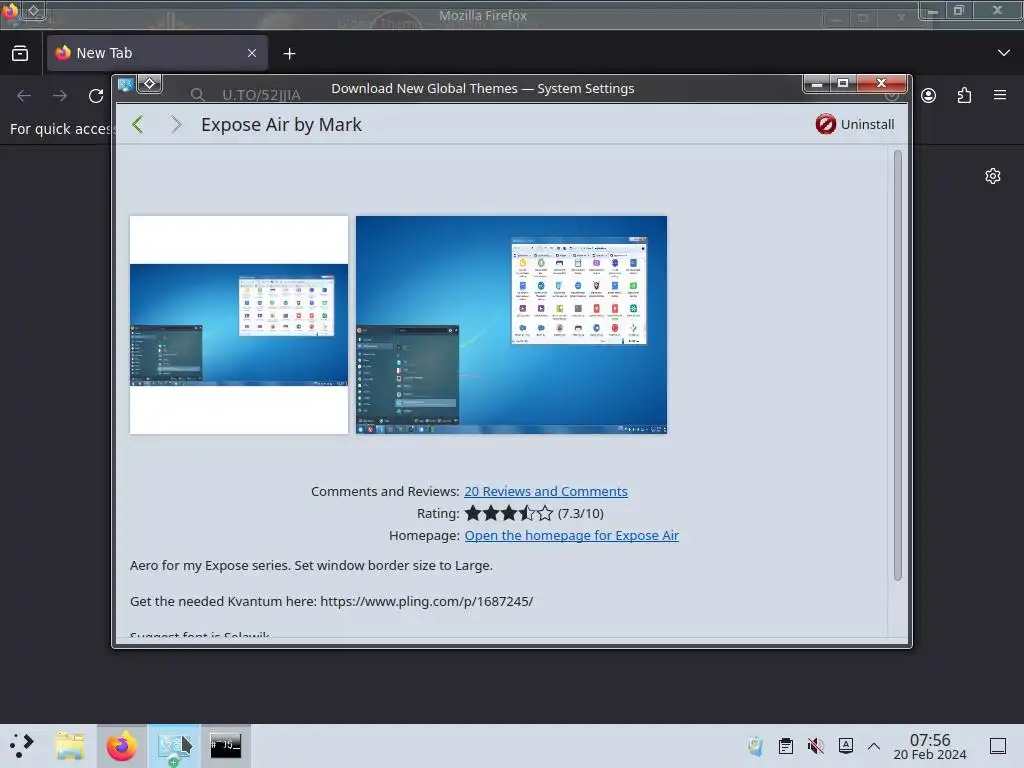View the first Expose Air preview thumbnail

239,325
